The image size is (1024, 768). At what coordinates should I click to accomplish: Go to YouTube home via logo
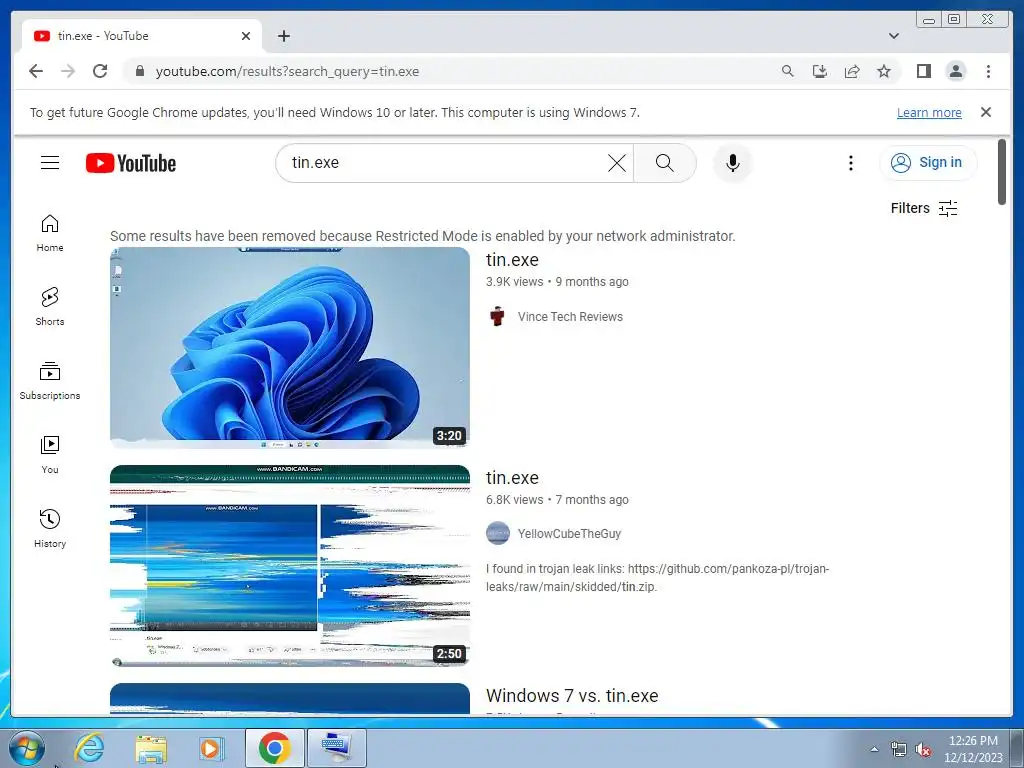pyautogui.click(x=131, y=163)
